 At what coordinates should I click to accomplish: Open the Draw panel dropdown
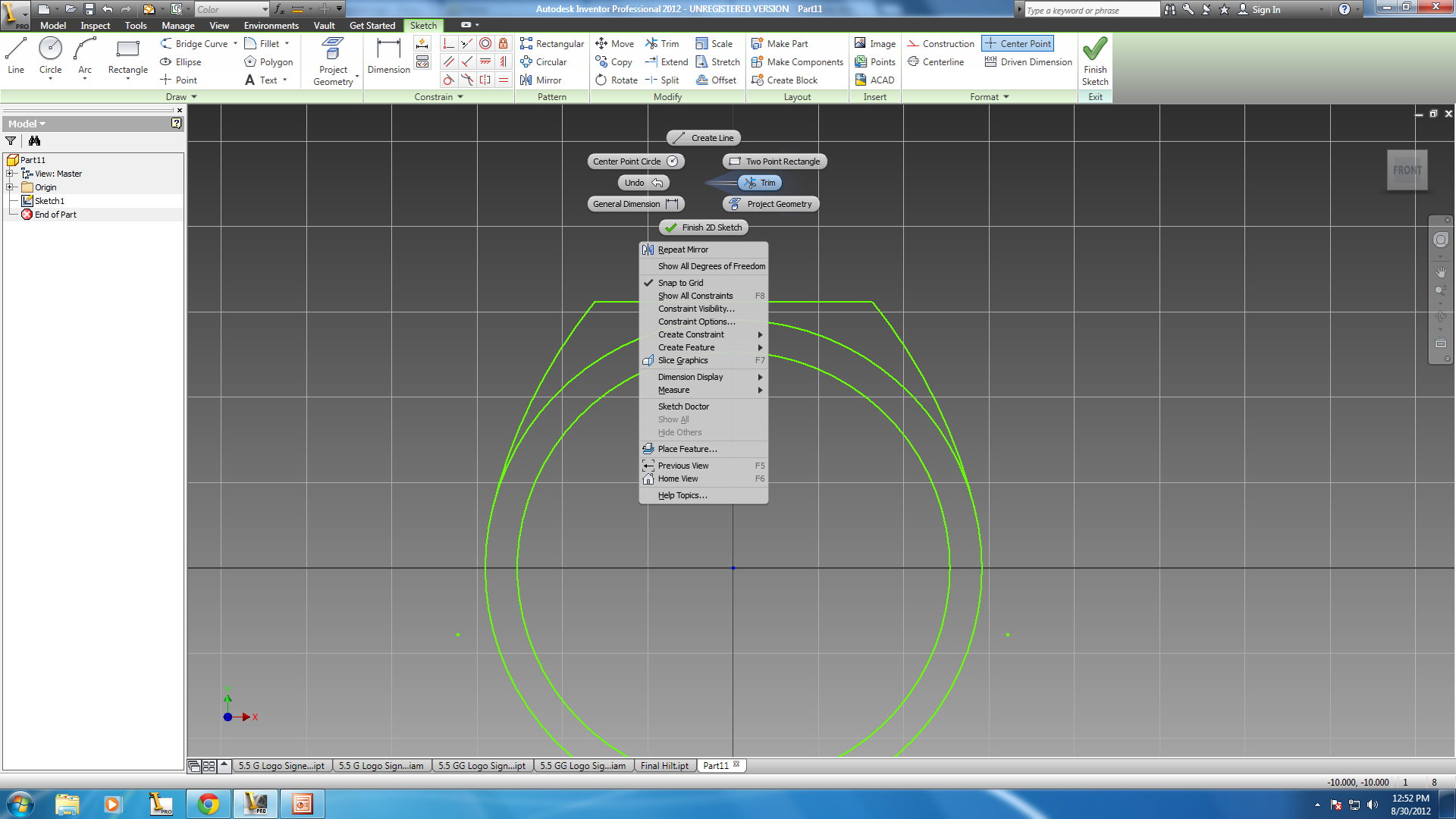point(182,97)
